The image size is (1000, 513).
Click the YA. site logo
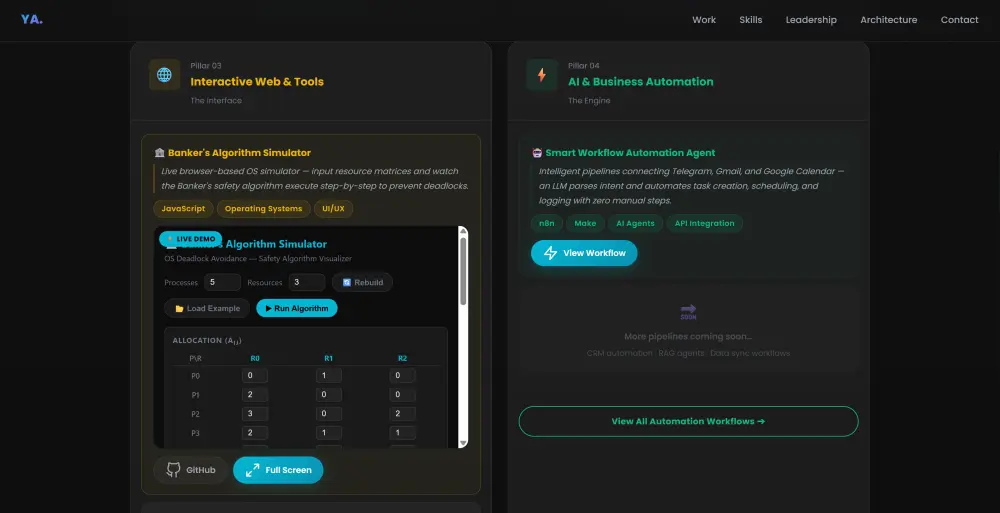click(31, 19)
